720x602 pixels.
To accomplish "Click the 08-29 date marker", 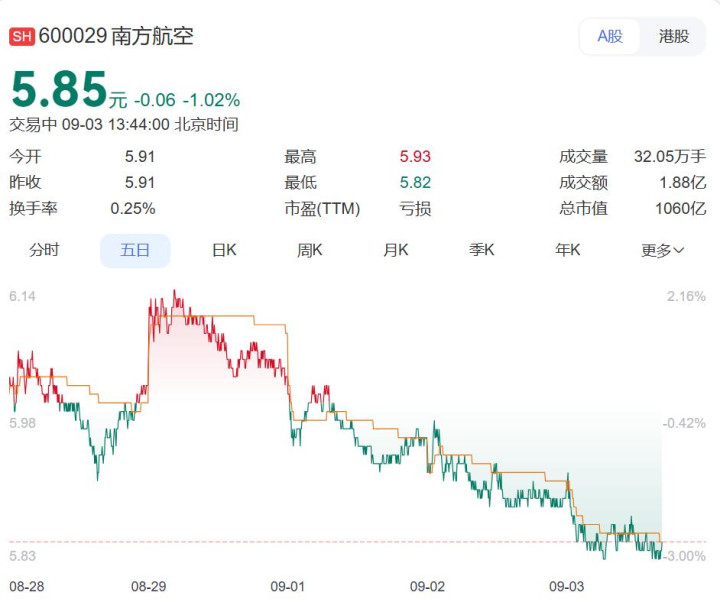I will click(x=148, y=586).
